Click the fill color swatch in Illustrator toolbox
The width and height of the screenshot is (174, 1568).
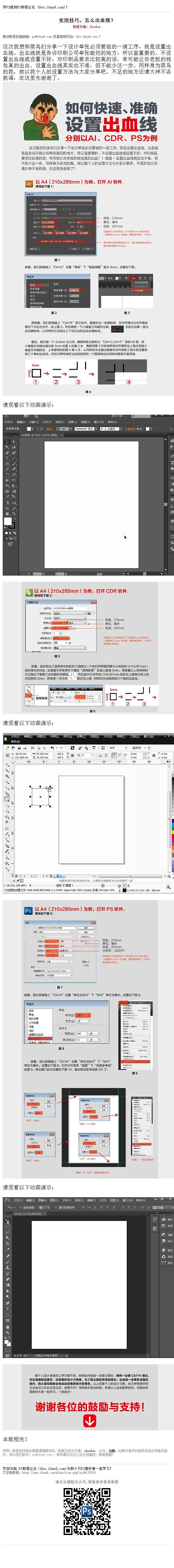(x=7, y=521)
